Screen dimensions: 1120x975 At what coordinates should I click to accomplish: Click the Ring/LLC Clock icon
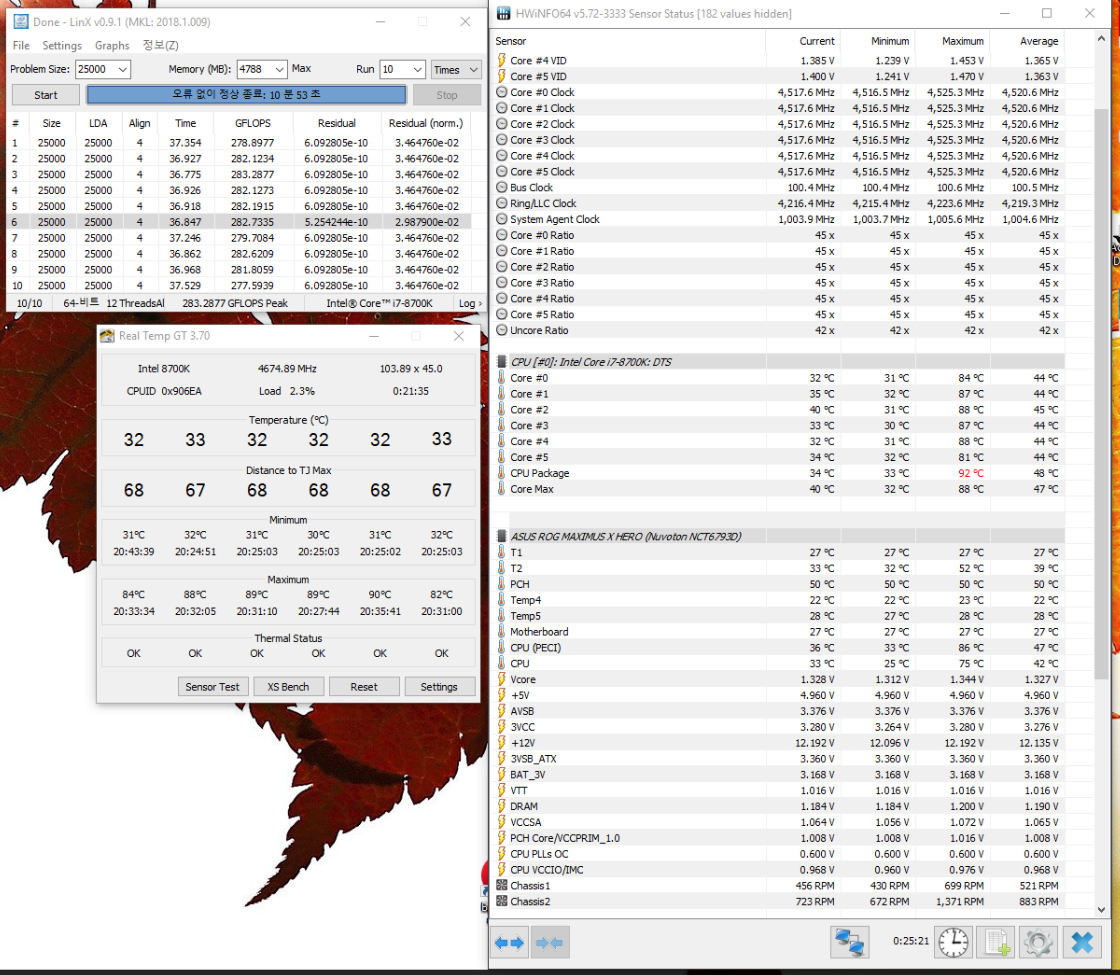tap(502, 203)
